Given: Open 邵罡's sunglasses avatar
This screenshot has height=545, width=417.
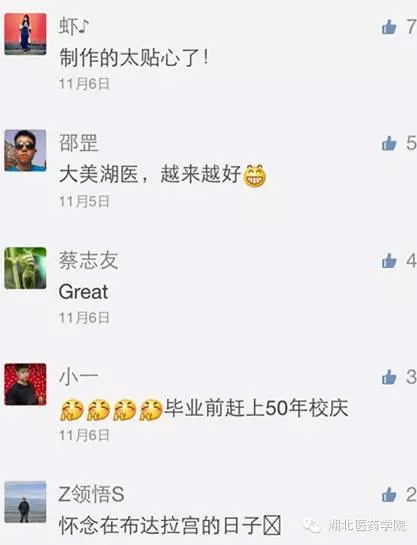Looking at the screenshot, I should click(x=25, y=150).
